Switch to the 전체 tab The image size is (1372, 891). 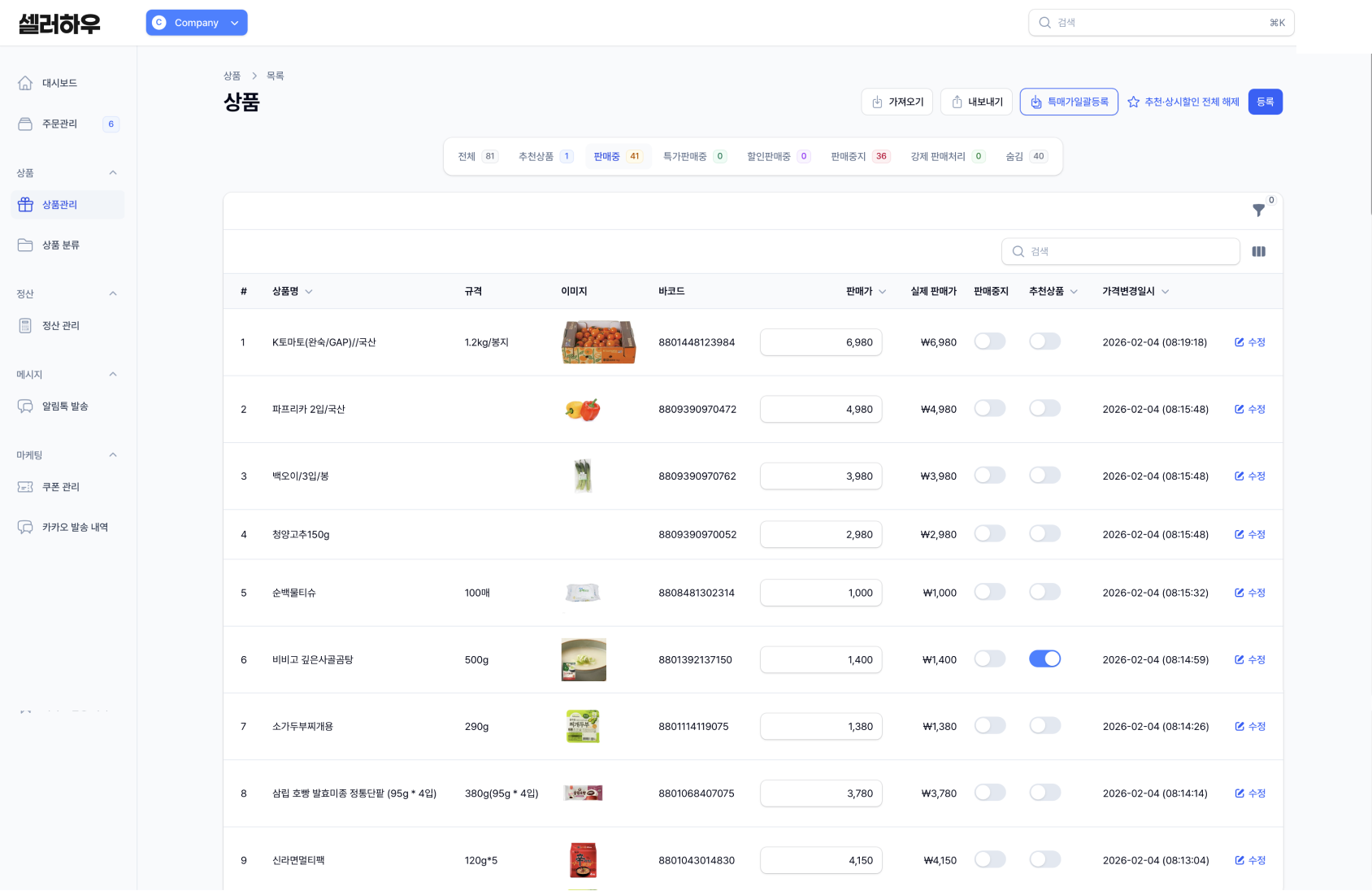pos(477,156)
